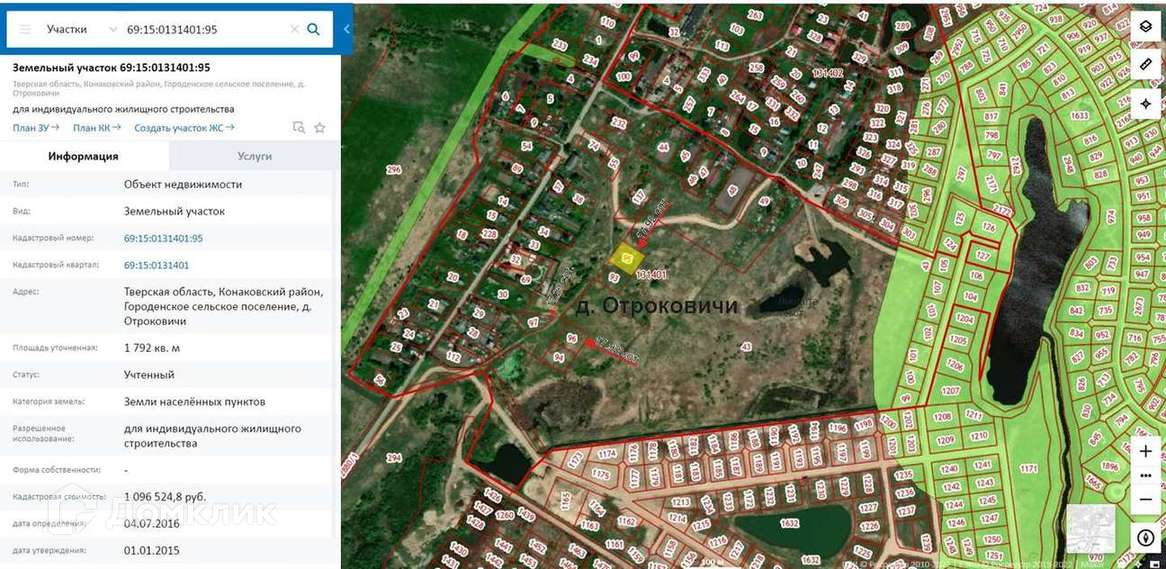Select the Информация tab
Screen dimensions: 1166x569
point(83,156)
